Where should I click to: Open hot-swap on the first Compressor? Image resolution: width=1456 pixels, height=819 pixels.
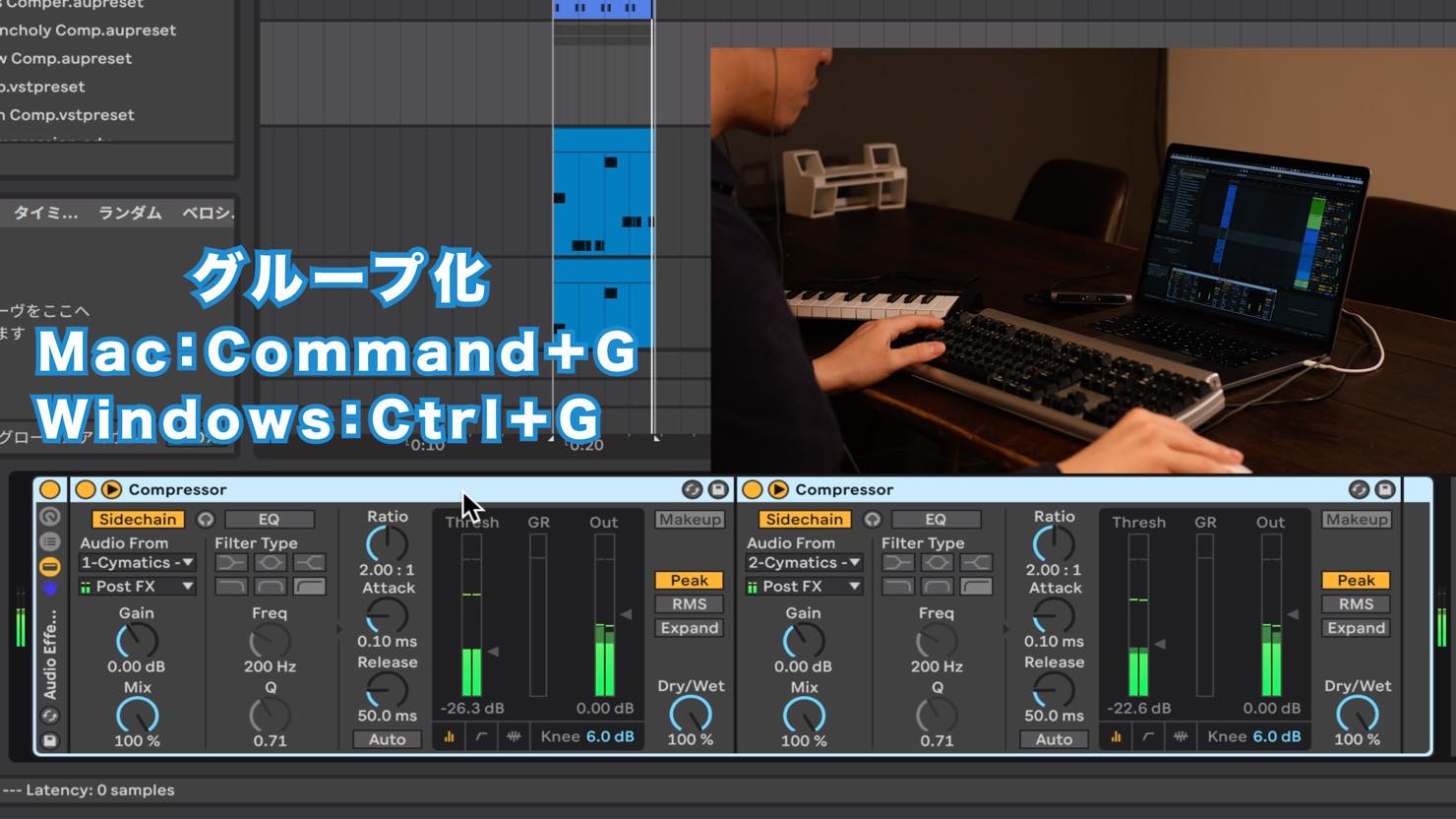(692, 489)
